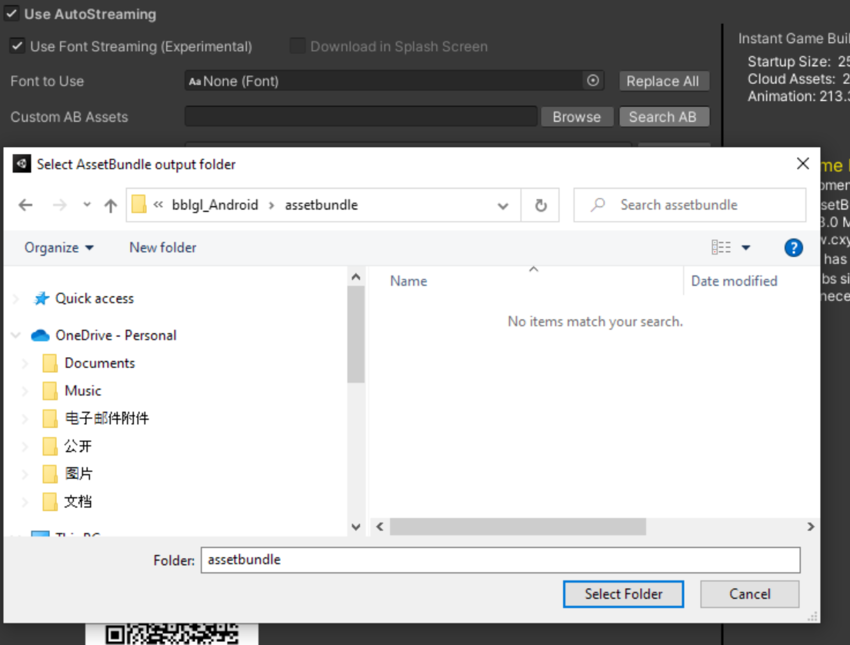Click the Folder name input field
The height and width of the screenshot is (645, 850).
click(x=500, y=560)
